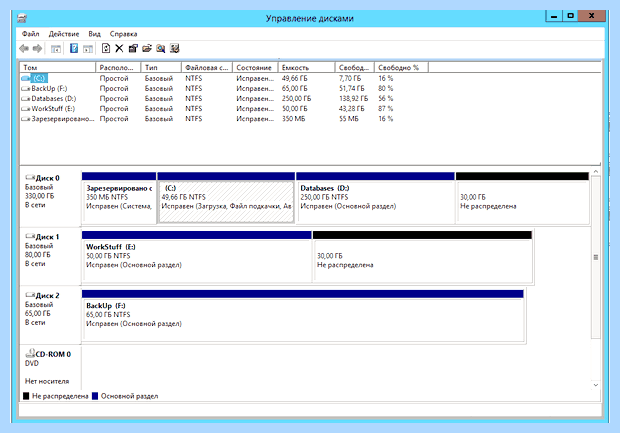The image size is (620, 433).
Task: Click the Forward arrow toolbar icon
Action: pyautogui.click(x=38, y=49)
